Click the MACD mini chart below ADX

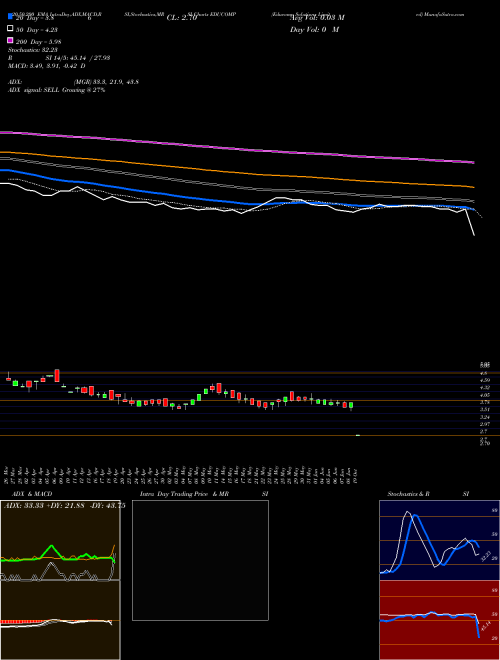60,620
